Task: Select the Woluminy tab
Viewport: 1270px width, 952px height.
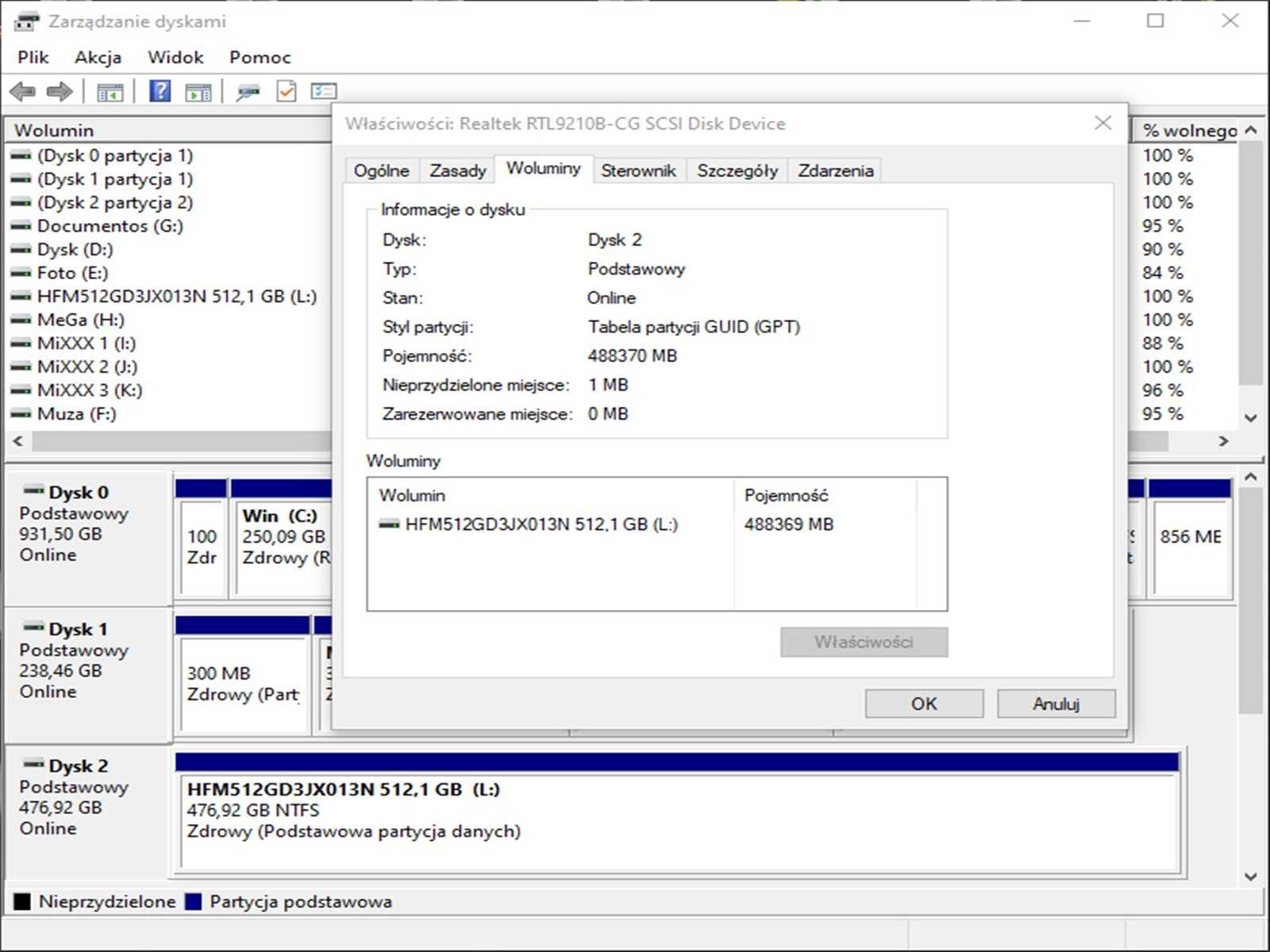Action: click(544, 168)
